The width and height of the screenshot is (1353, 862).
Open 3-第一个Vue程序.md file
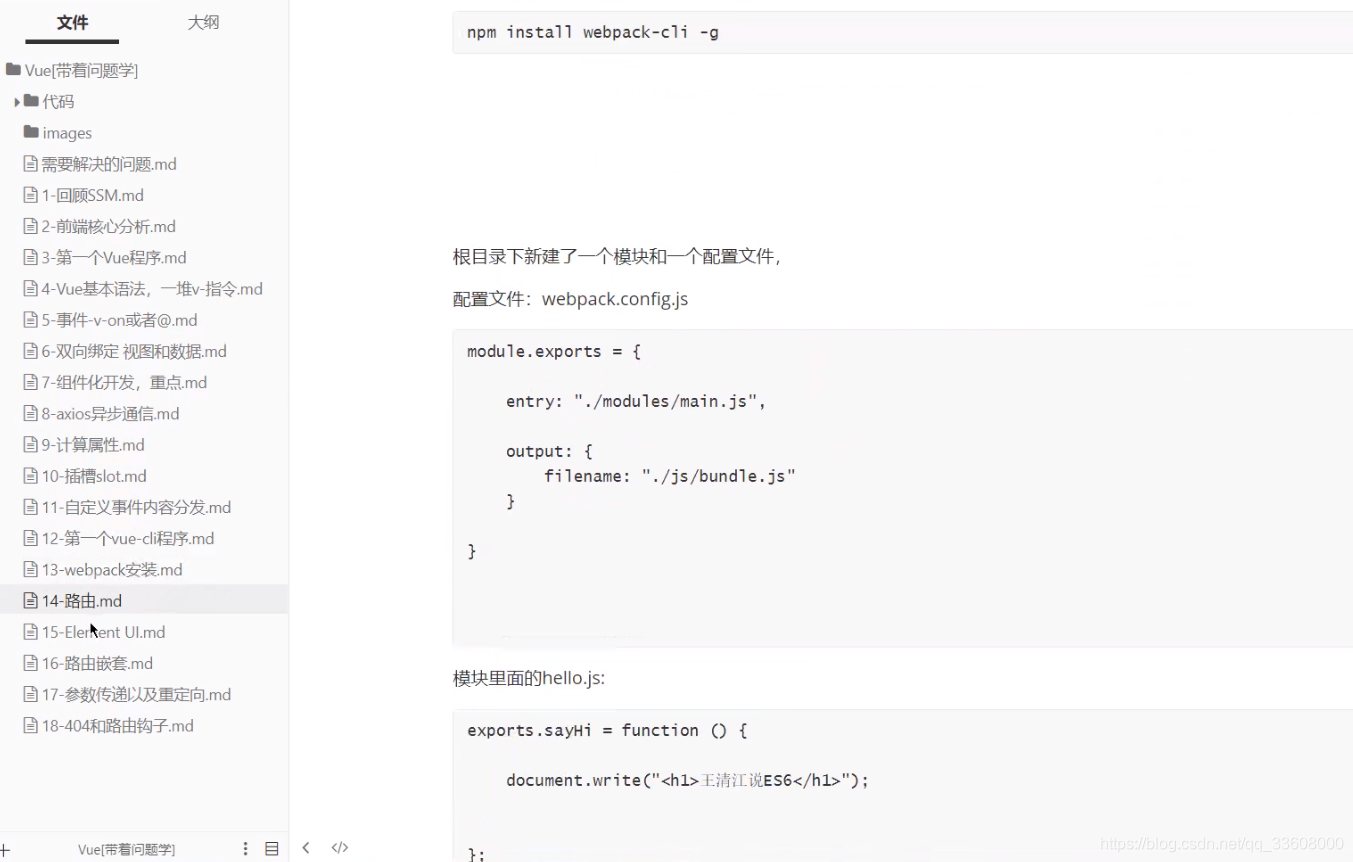tap(114, 257)
